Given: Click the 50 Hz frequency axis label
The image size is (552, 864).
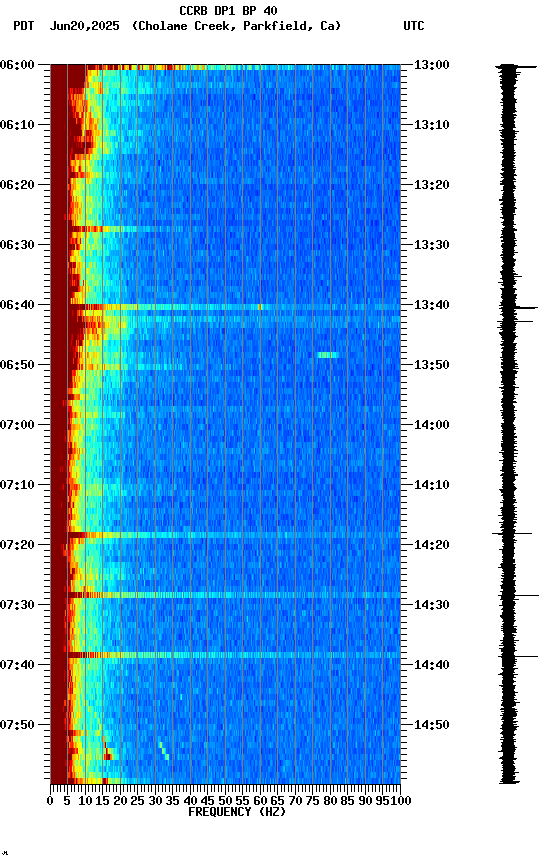Looking at the screenshot, I should pos(225,801).
